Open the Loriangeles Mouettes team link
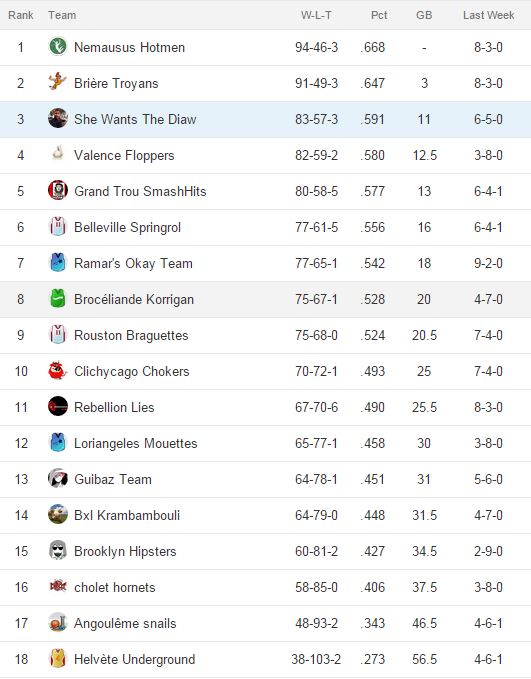This screenshot has height=679, width=531. [136, 443]
